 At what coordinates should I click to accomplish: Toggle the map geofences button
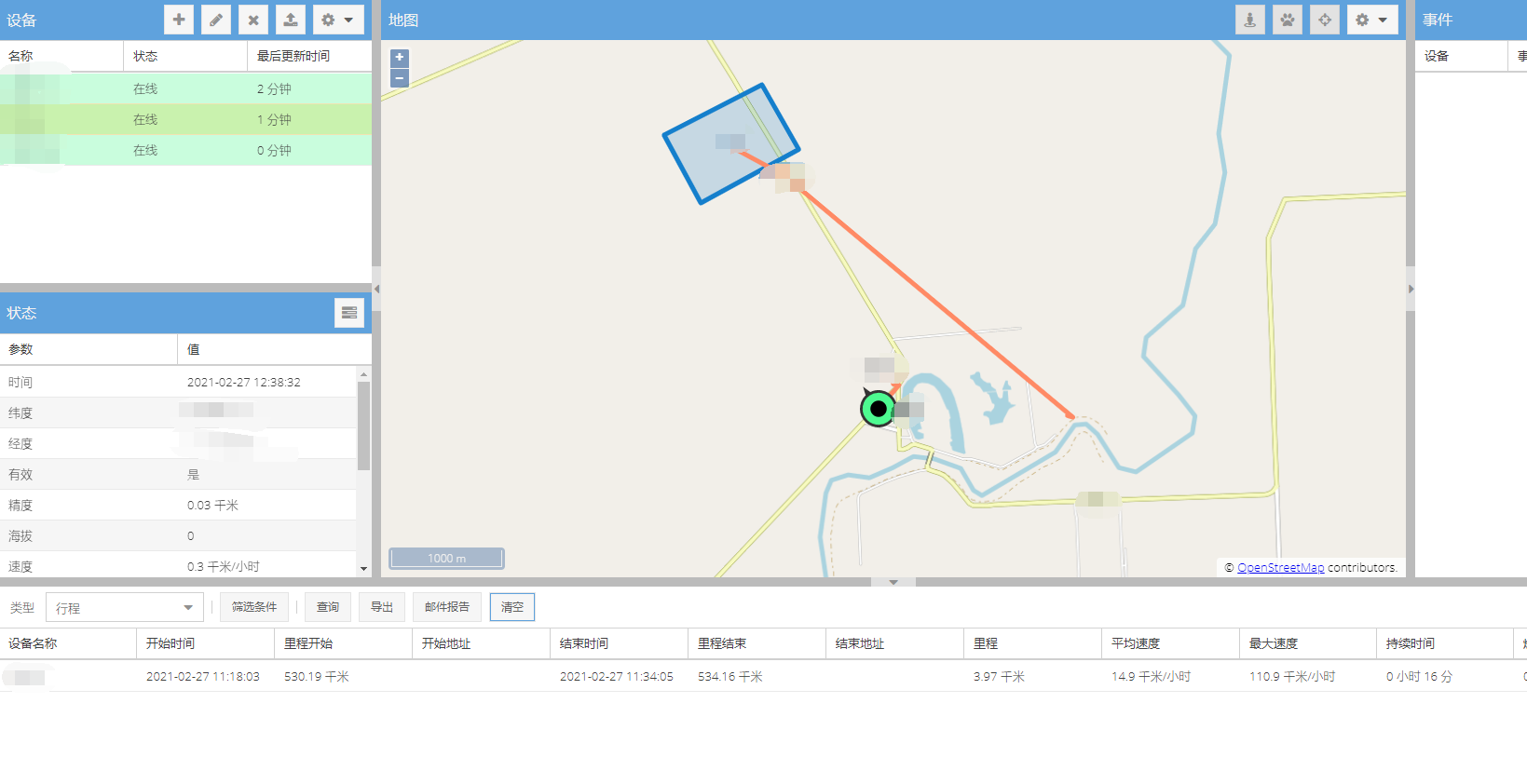1250,20
